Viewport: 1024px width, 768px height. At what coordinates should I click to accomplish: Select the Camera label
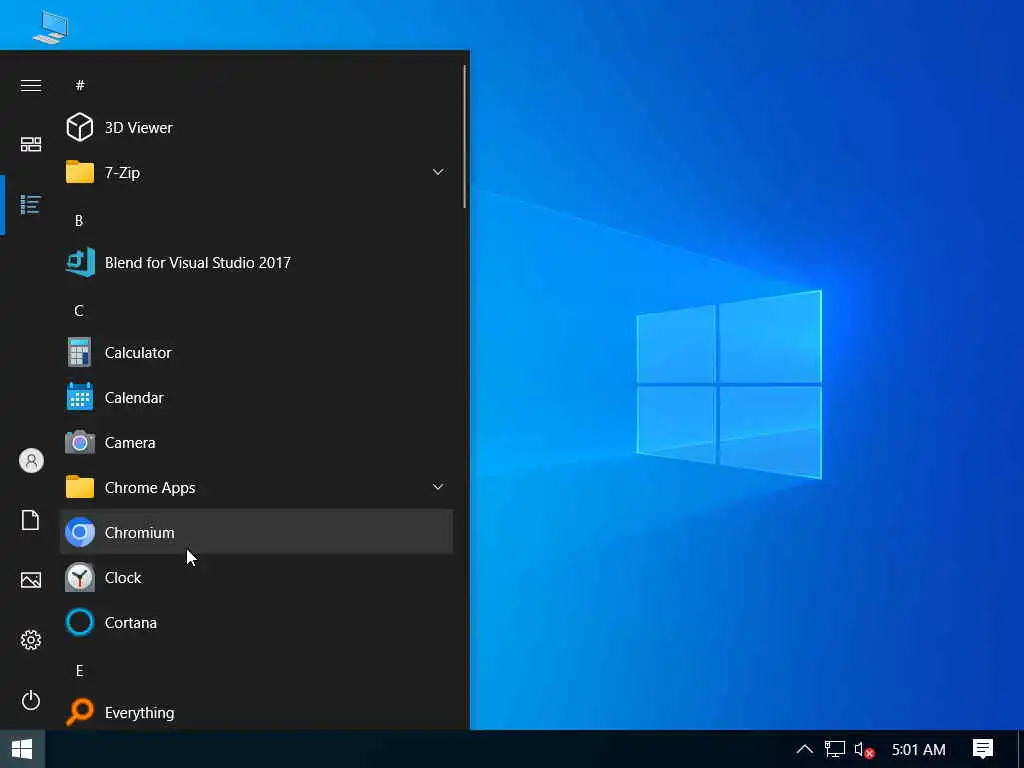[130, 443]
